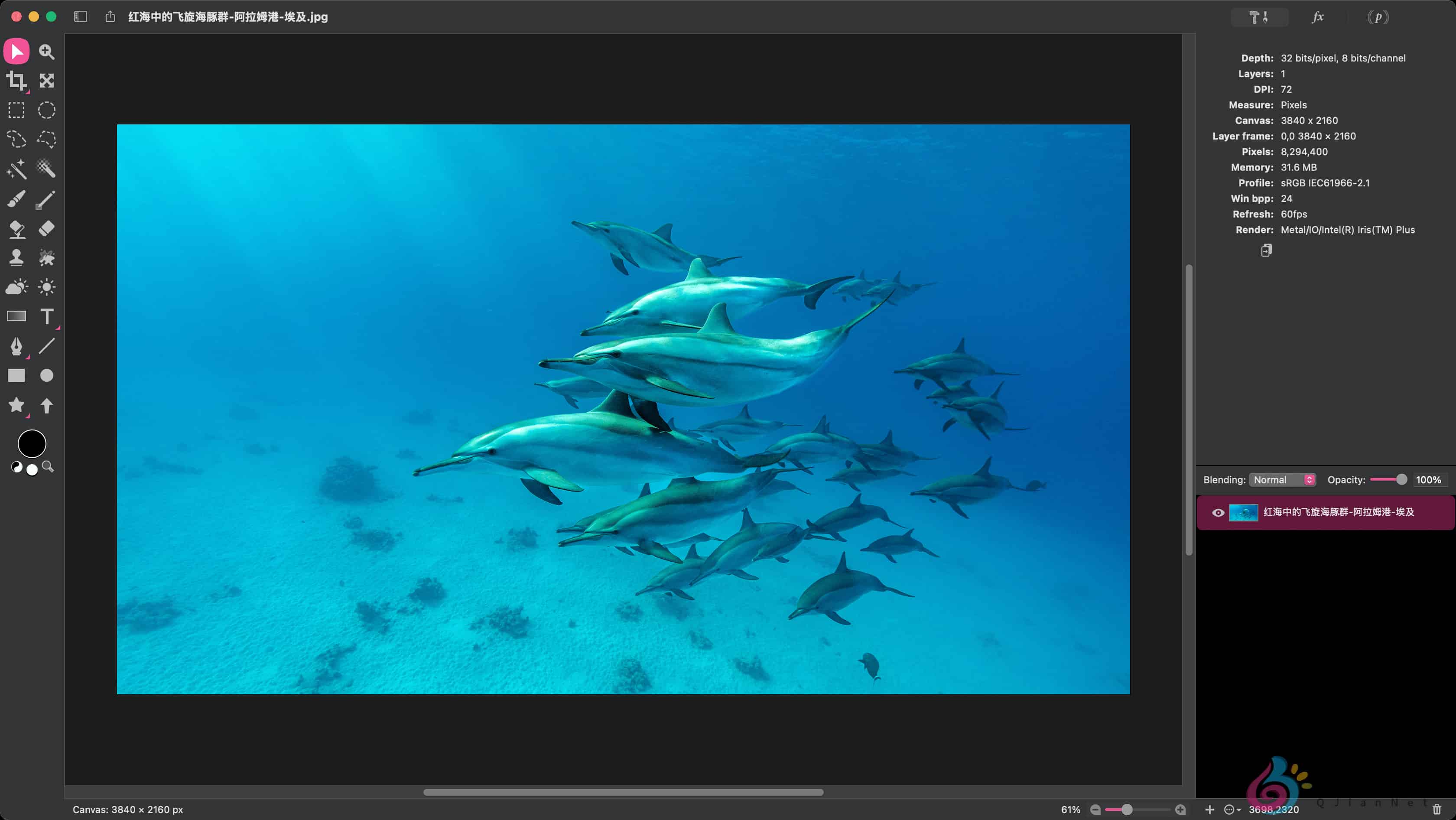Select the Pen vector tool
The width and height of the screenshot is (1456, 820).
click(16, 346)
